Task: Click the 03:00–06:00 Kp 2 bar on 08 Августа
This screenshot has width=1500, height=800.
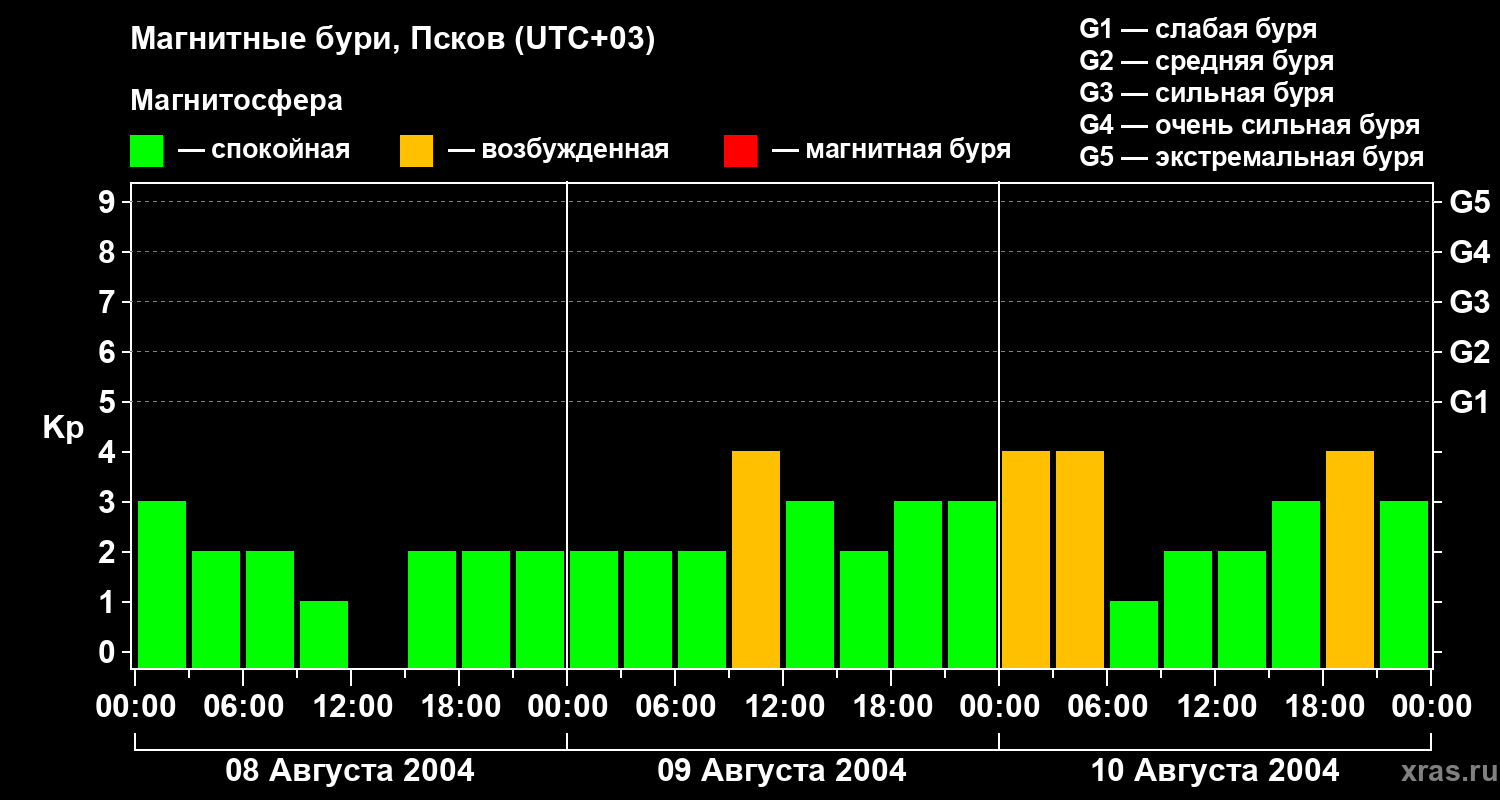Action: [216, 609]
